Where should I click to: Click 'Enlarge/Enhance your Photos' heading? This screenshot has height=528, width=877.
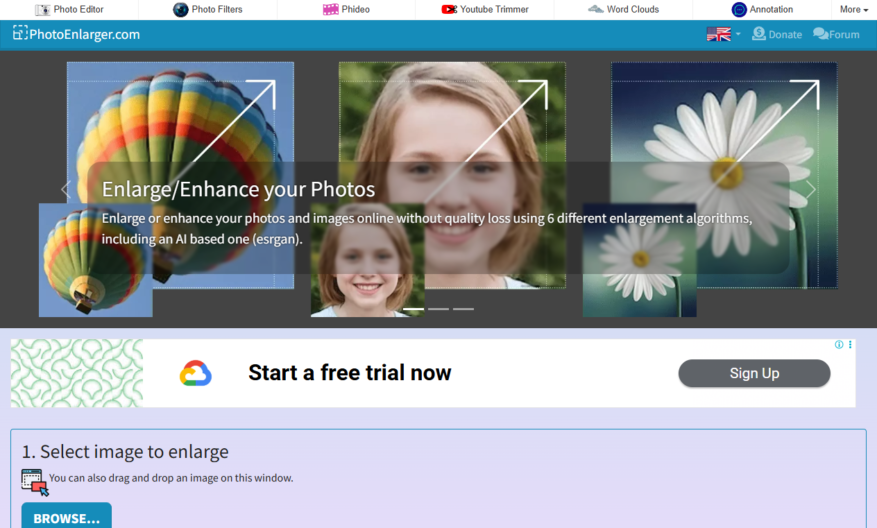[238, 190]
